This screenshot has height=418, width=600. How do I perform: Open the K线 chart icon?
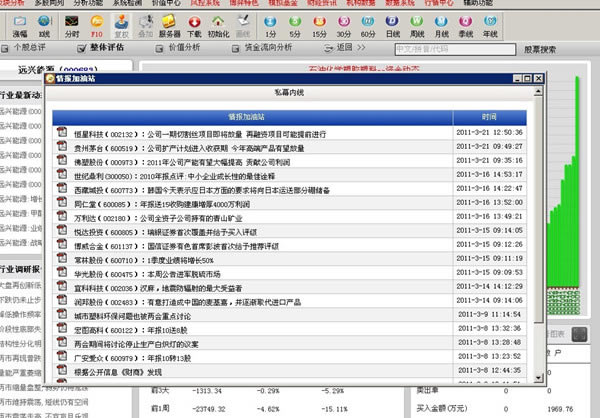[x=44, y=24]
